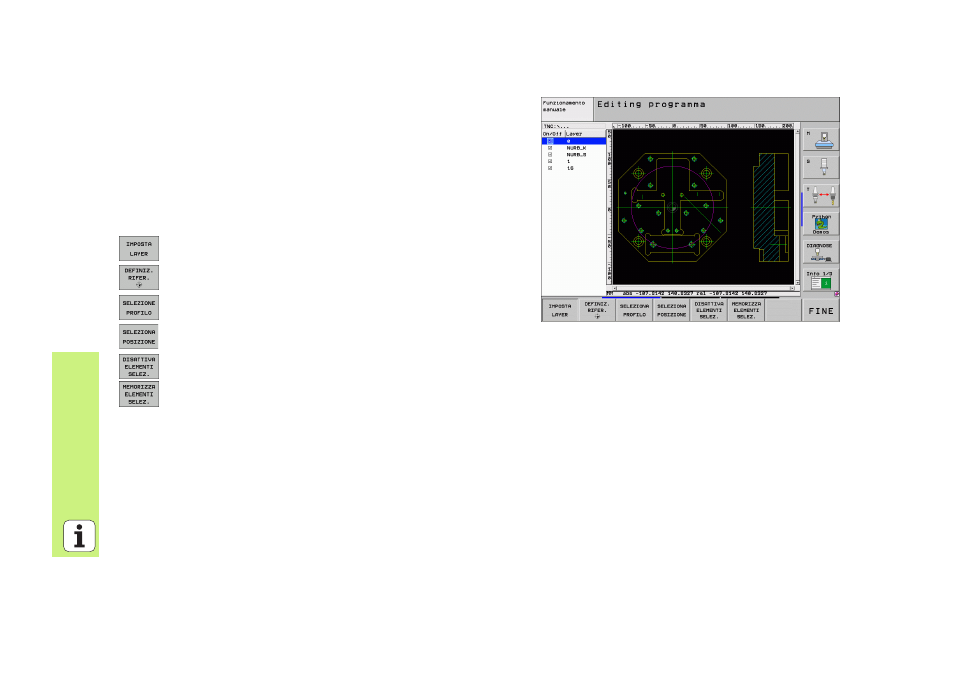Click the small pink icon above FINE
The width and height of the screenshot is (954, 676).
[x=837, y=294]
